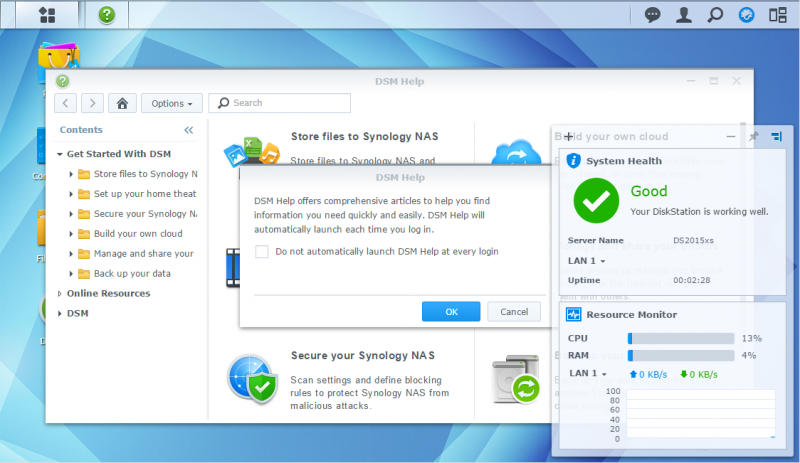Viewport: 800px width, 463px height.
Task: Collapse the Contents pane with double chevron
Action: point(189,130)
